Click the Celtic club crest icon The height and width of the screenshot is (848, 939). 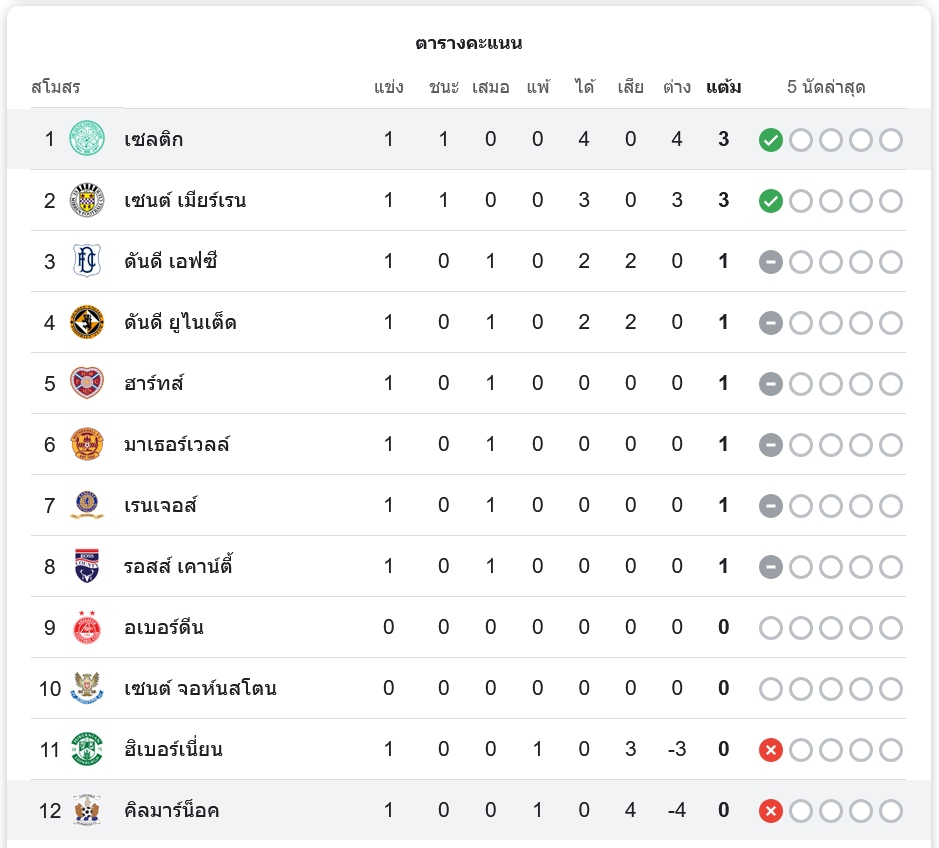click(x=87, y=139)
